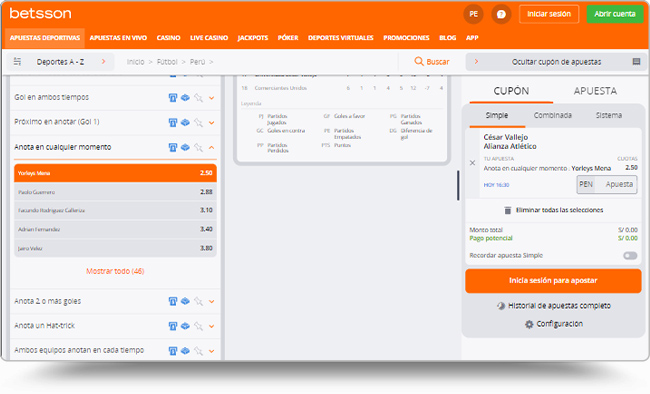
Task: Click blue brick icon in Próximo en anotar row
Action: tap(185, 122)
